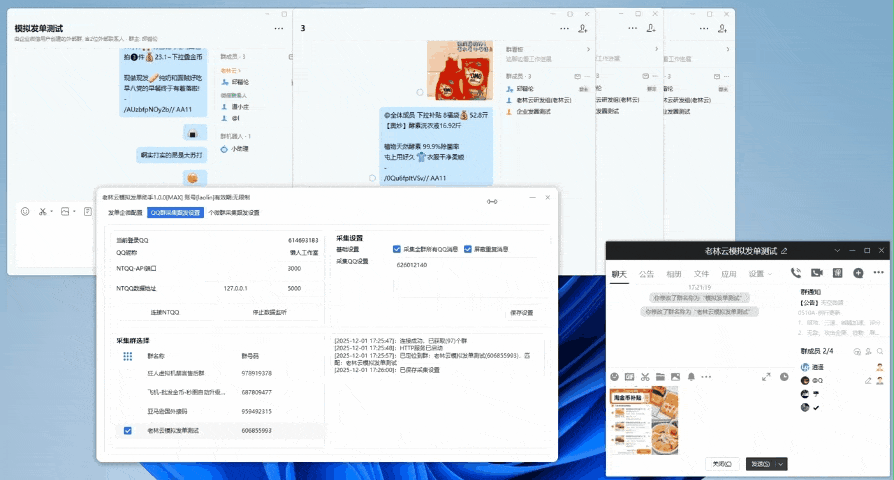Open the emoji icon in 模拟发单测试 input toolbar
Screen dimensions: 894x480
click(25, 211)
